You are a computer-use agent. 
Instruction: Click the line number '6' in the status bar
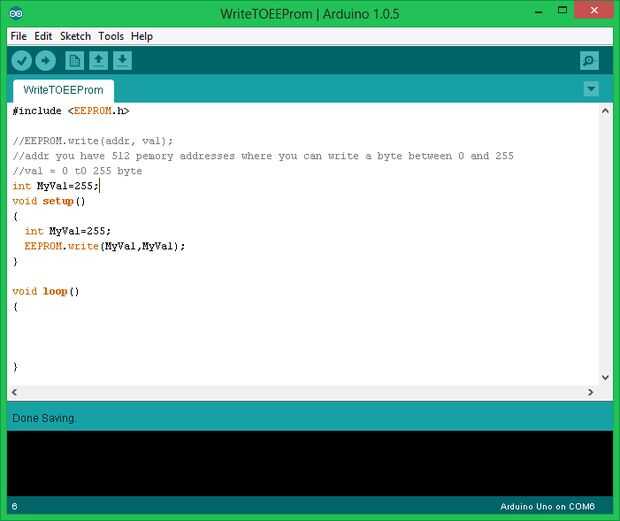click(x=15, y=506)
